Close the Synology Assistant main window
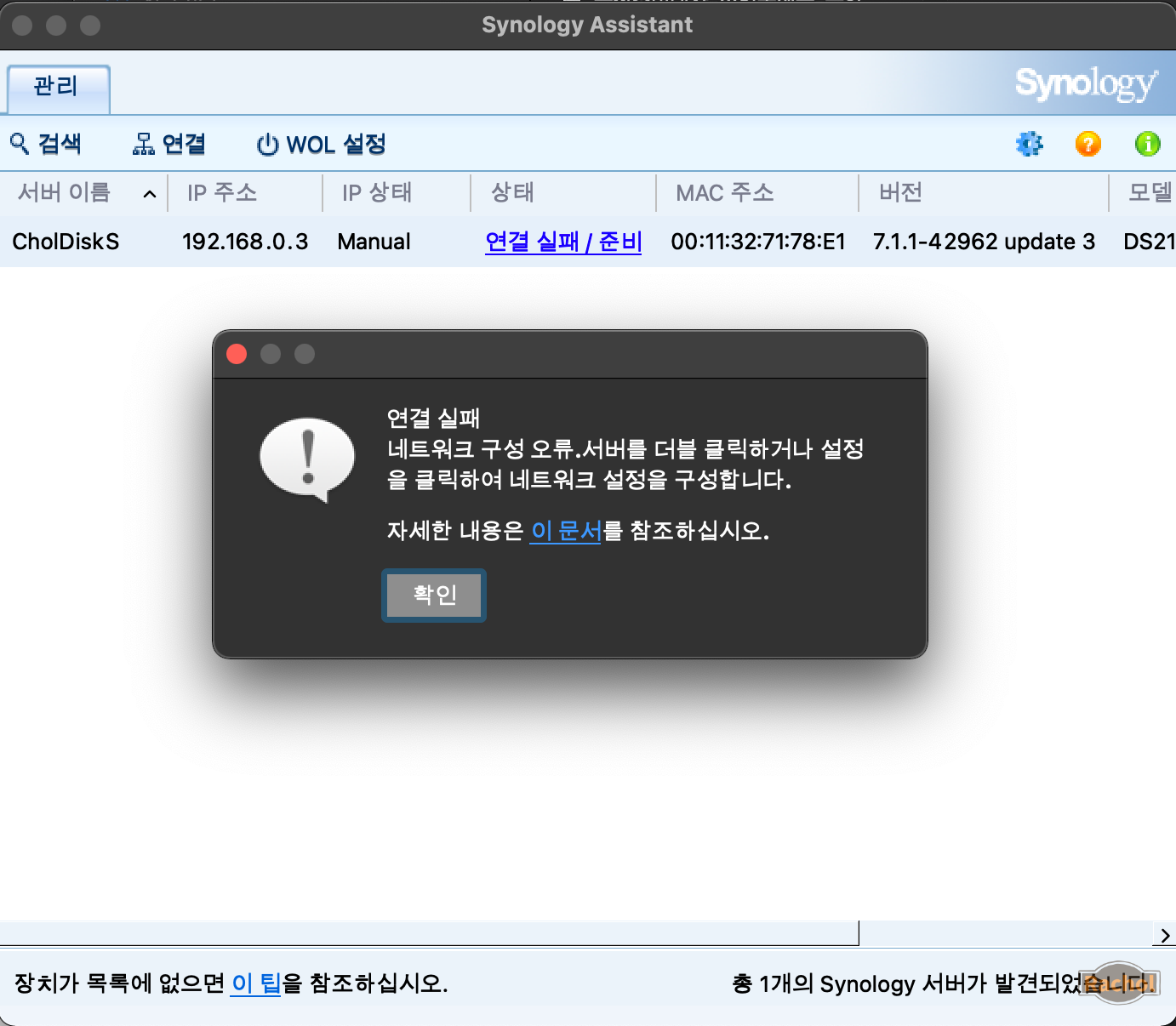The width and height of the screenshot is (1176, 1026). point(23,26)
